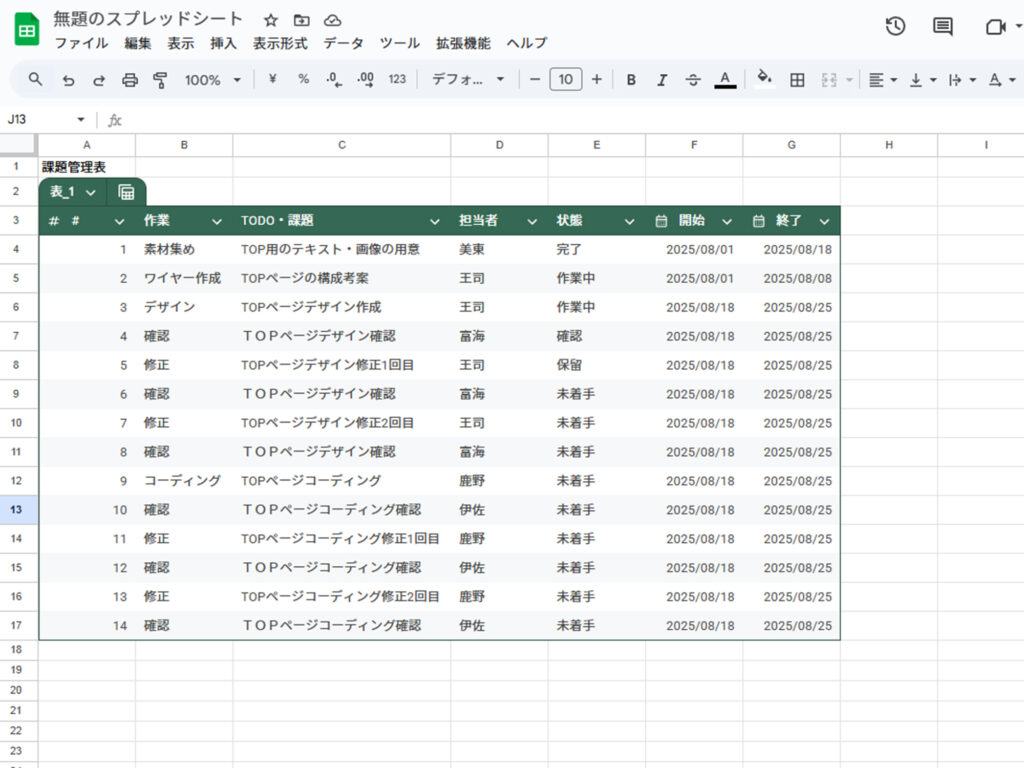Open filter dropdown for 作業 column
1024x768 pixels.
point(216,221)
